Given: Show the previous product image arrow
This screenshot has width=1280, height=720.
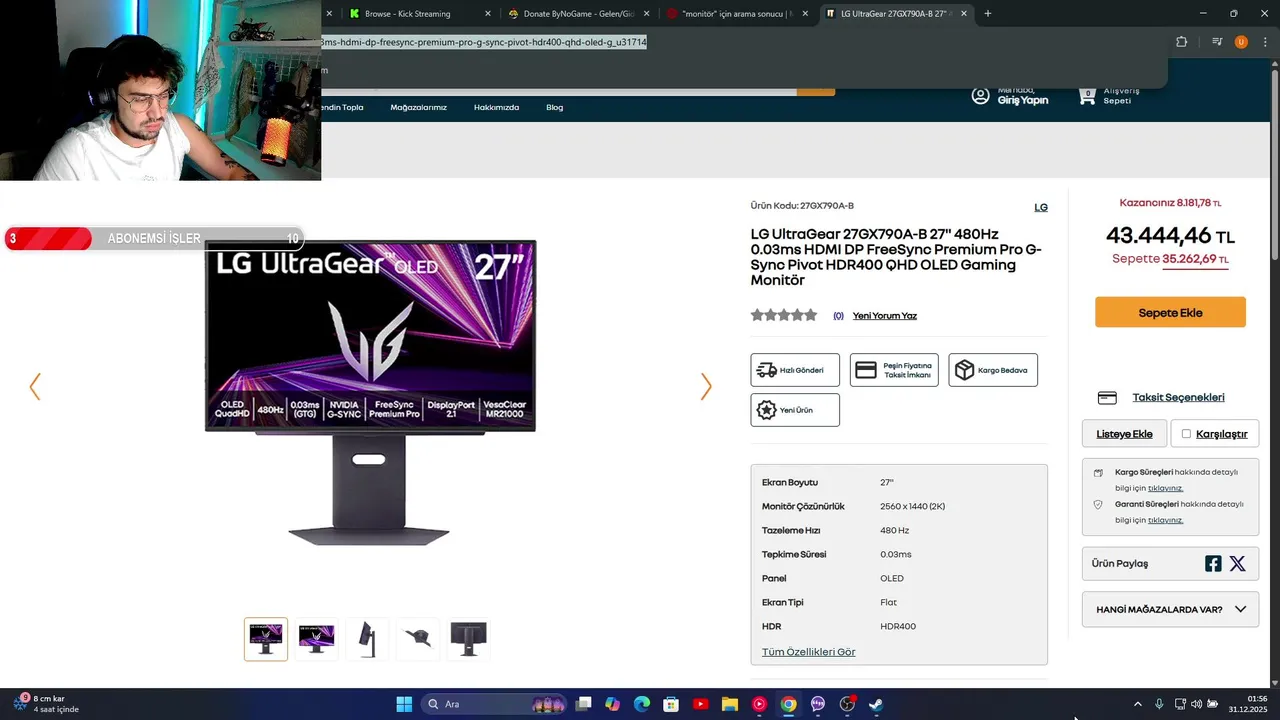Looking at the screenshot, I should (x=35, y=386).
